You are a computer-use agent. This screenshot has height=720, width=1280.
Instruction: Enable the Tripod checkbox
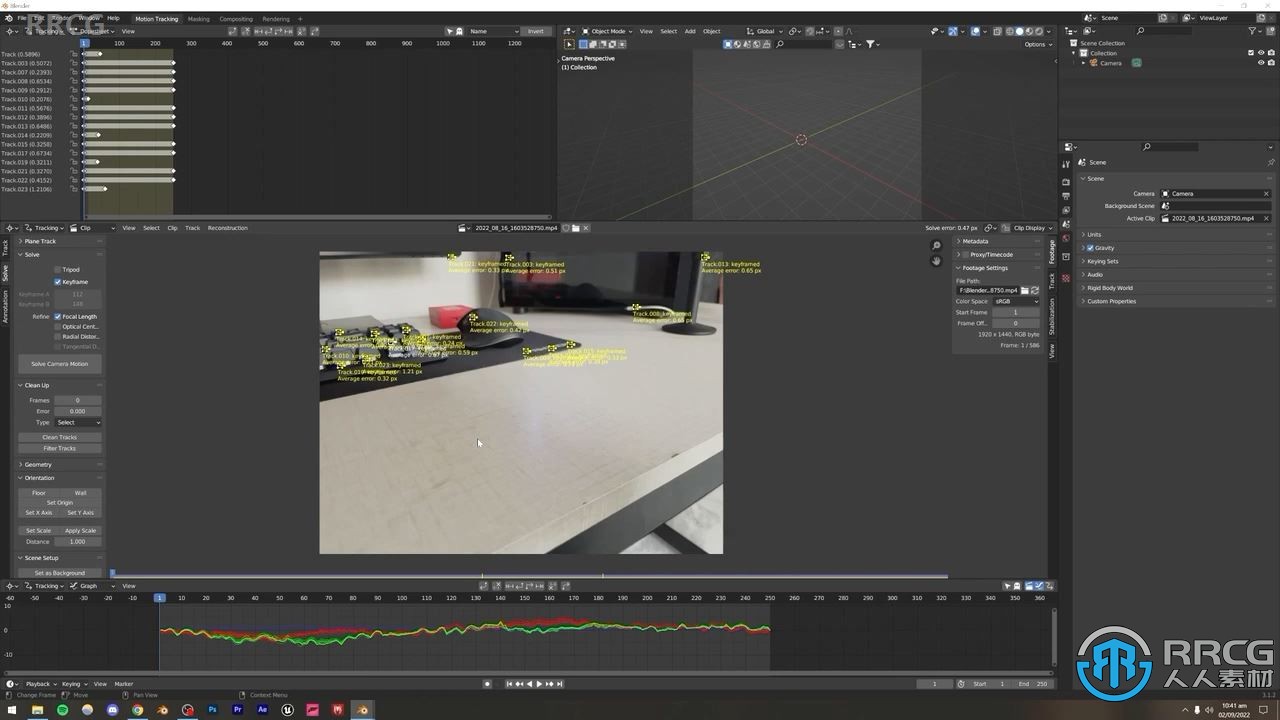pyautogui.click(x=58, y=269)
